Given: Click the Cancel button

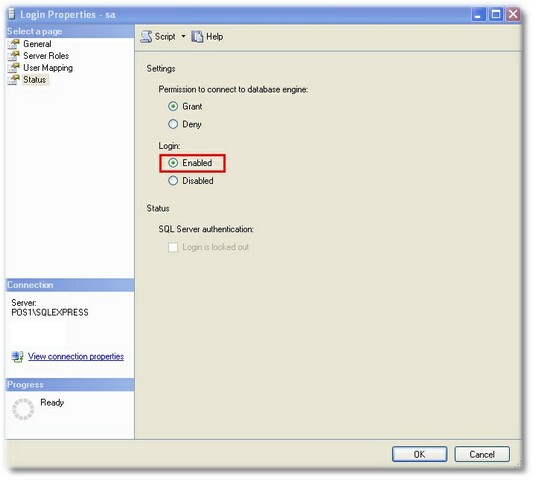Looking at the screenshot, I should point(482,454).
